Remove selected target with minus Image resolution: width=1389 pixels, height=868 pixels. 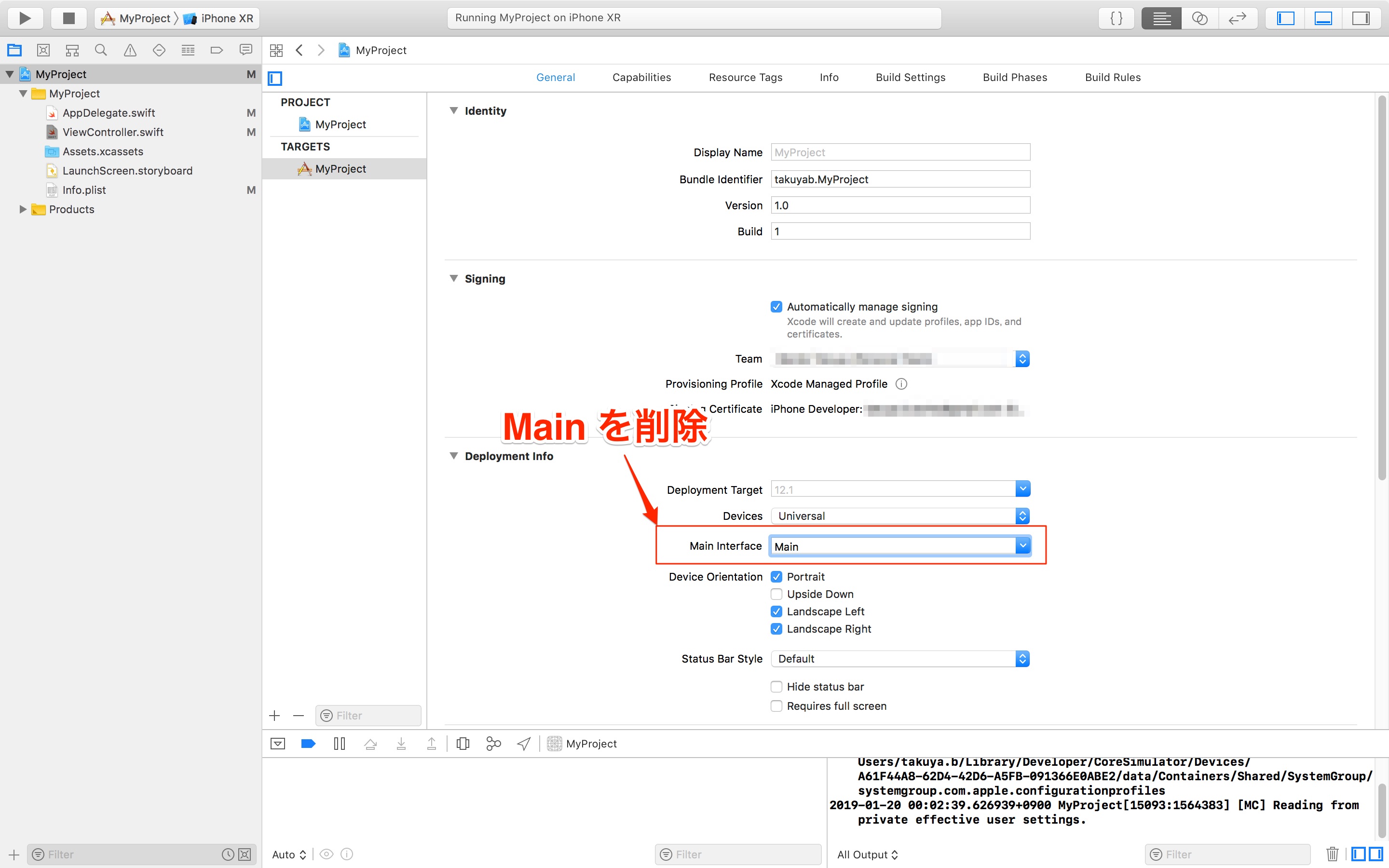[299, 716]
